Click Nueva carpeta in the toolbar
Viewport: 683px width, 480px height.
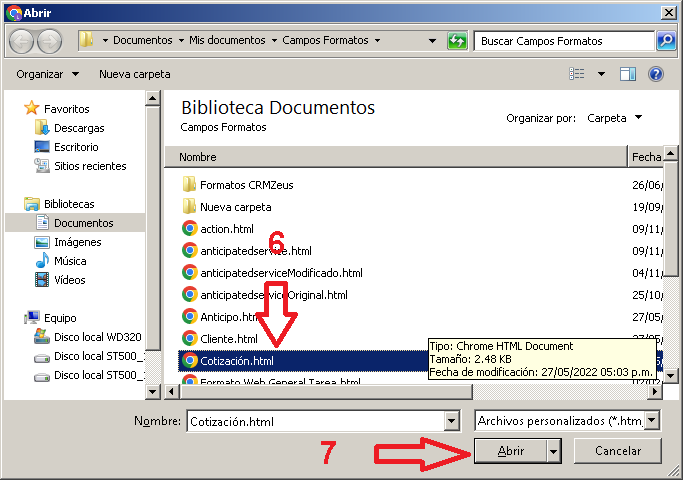tap(134, 74)
